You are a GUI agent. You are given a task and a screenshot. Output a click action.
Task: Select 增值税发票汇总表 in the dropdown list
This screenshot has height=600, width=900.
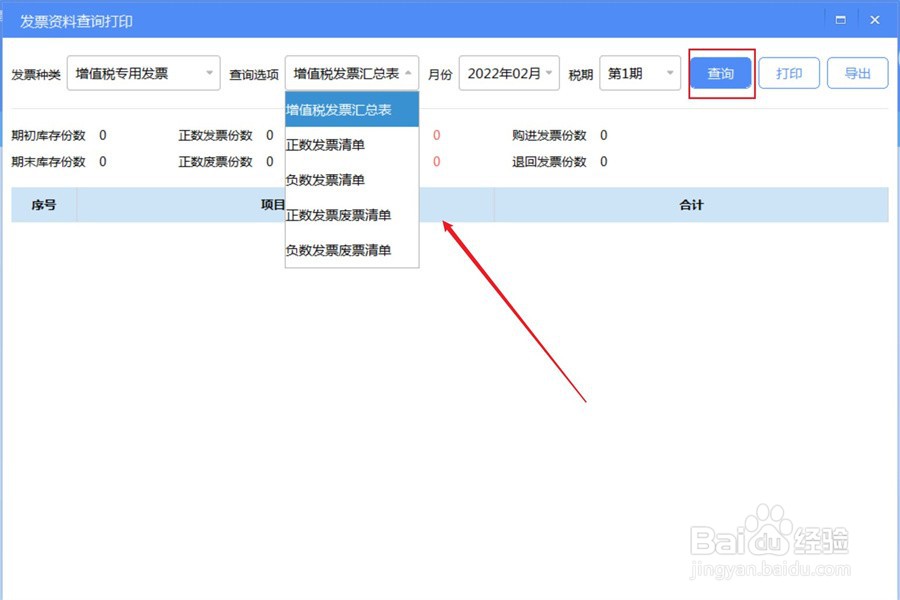(352, 110)
